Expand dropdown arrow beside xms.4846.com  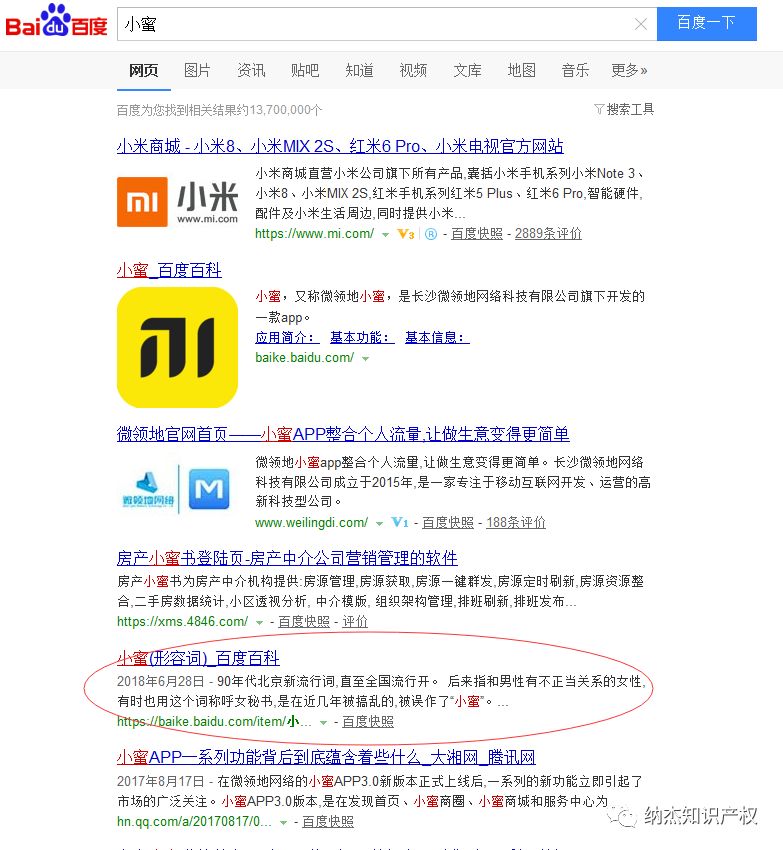pos(259,623)
